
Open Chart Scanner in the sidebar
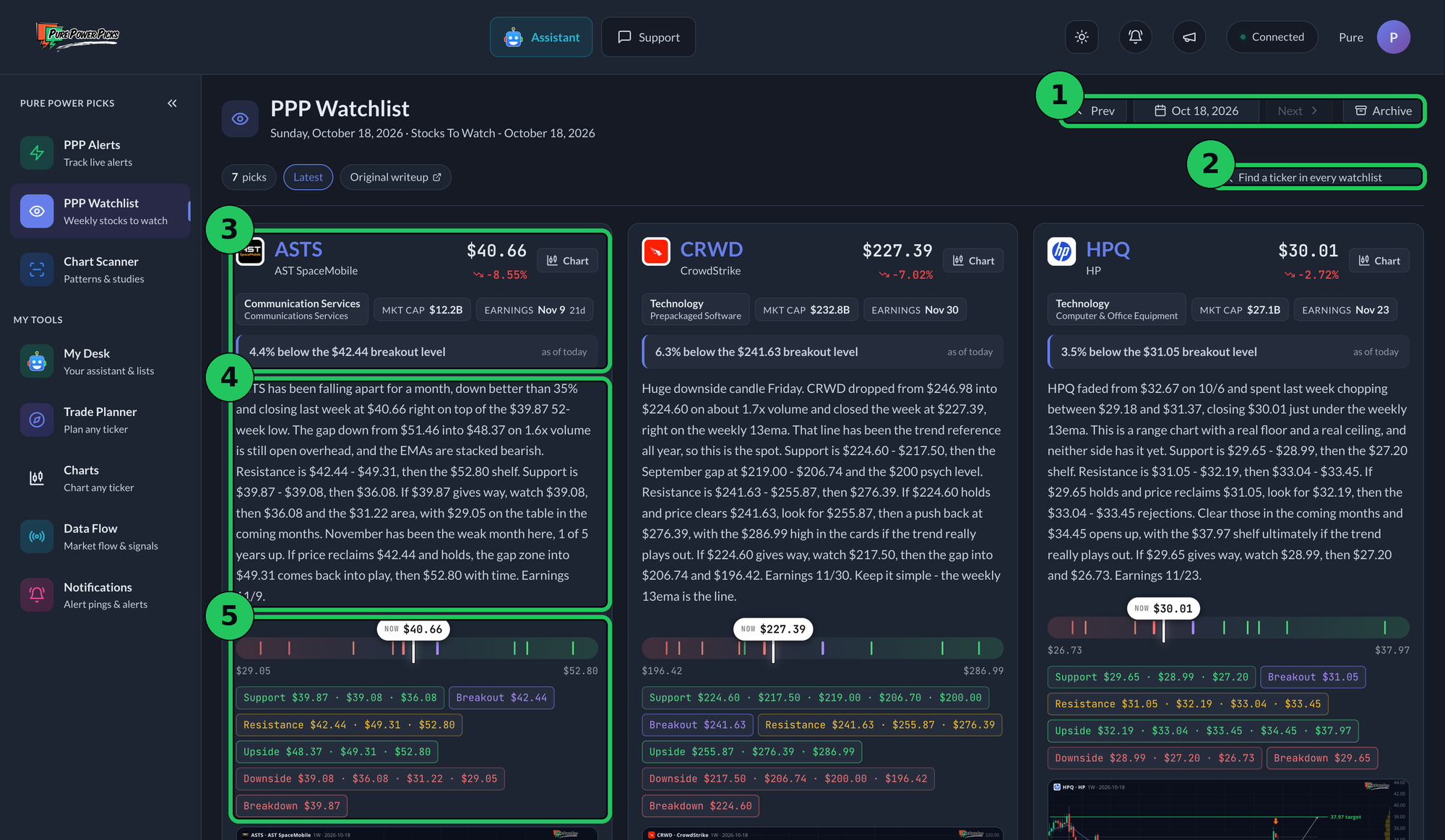[x=100, y=269]
